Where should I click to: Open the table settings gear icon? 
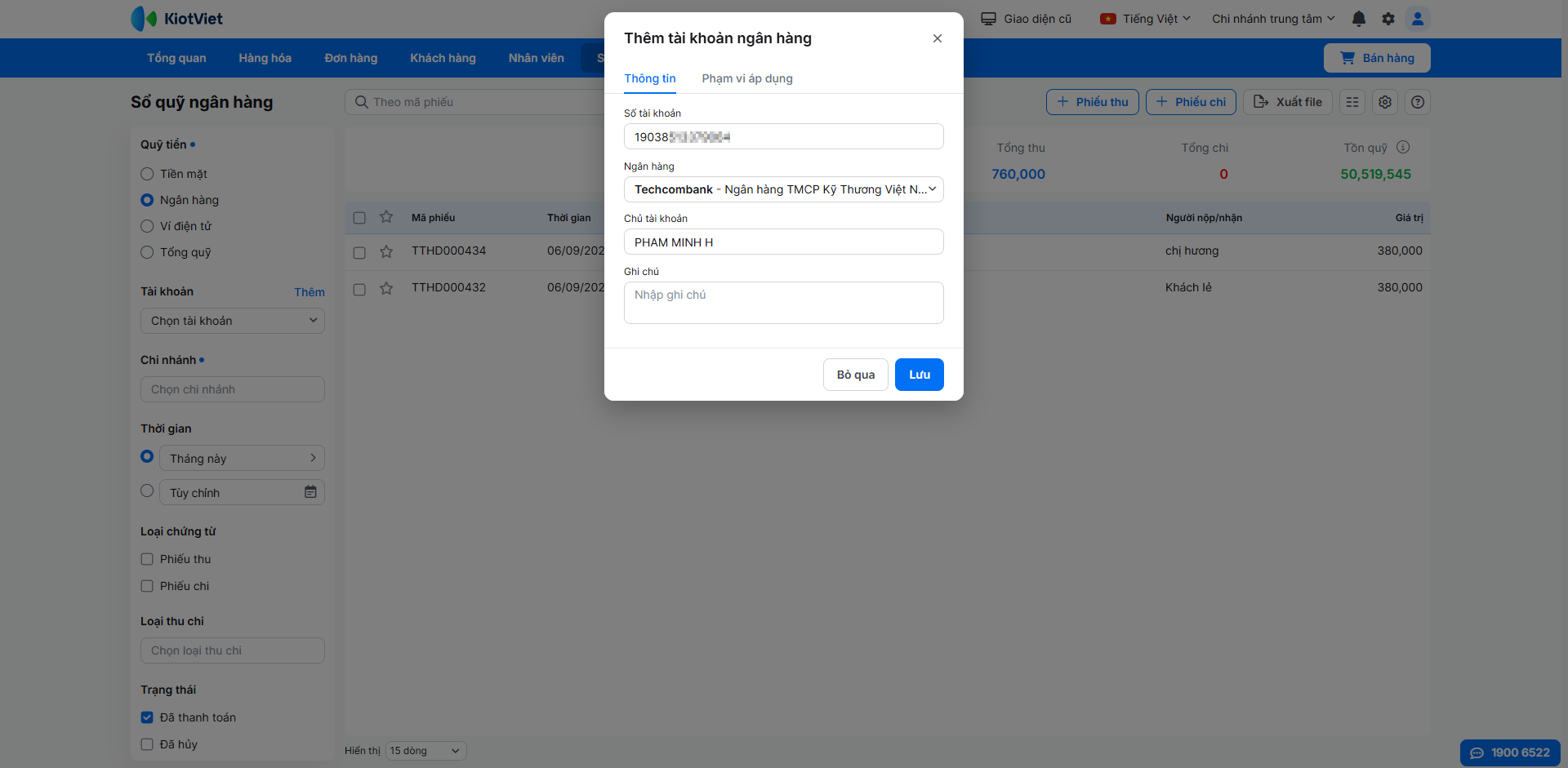coord(1385,102)
